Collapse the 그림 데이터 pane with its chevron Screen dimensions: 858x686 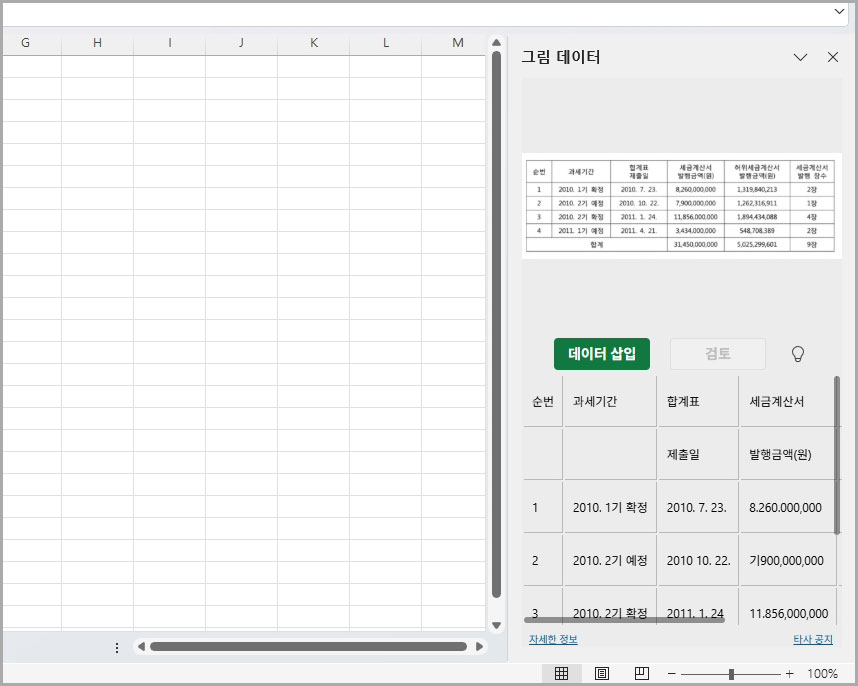coord(800,57)
